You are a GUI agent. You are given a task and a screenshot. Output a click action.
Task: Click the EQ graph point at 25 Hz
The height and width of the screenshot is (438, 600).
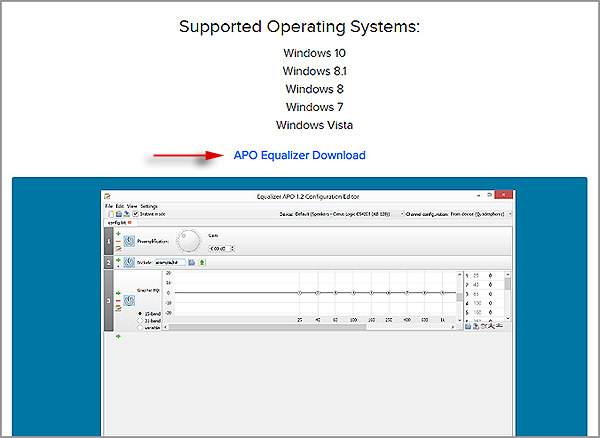point(300,293)
